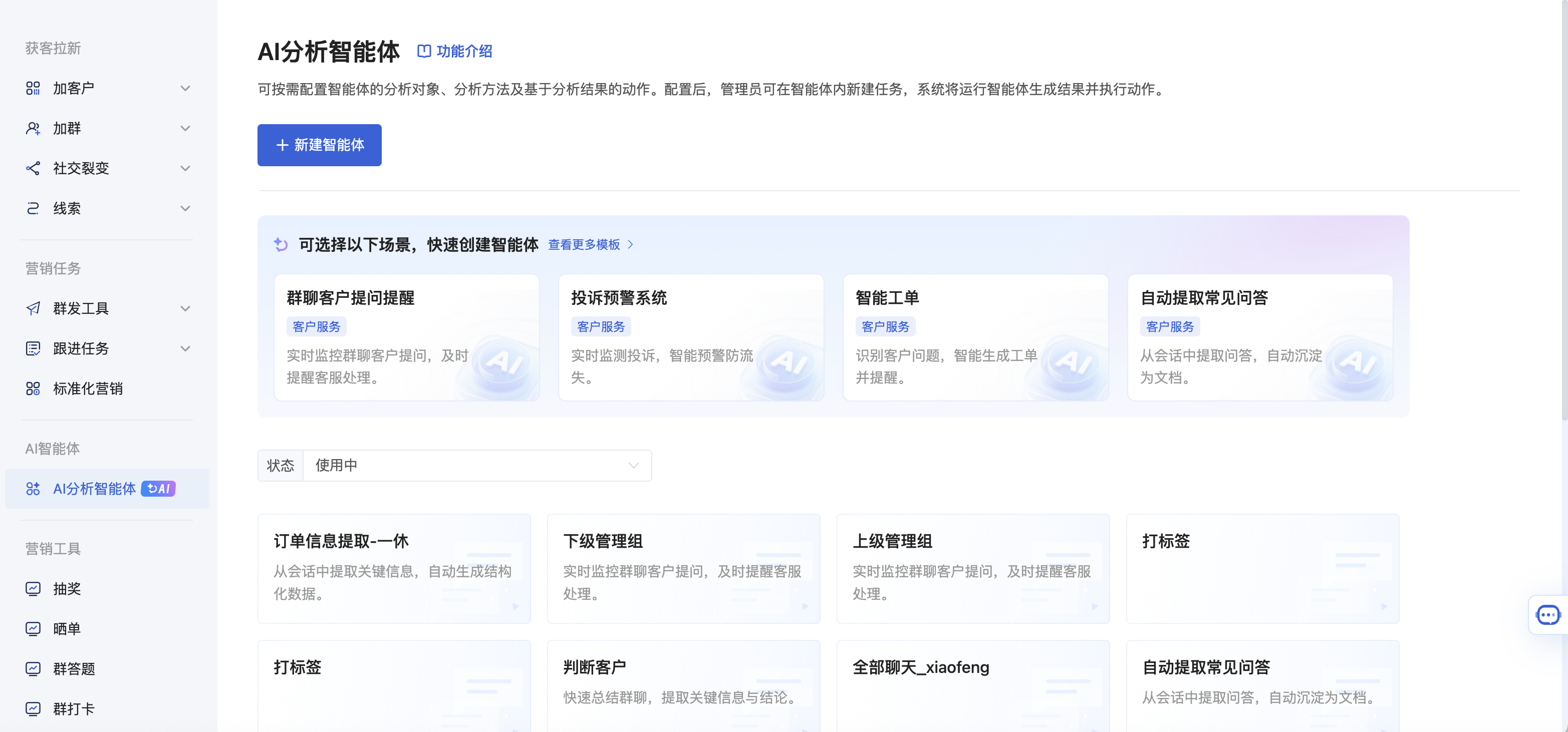1568x732 pixels.
Task: Click the 晒单 chart icon
Action: [x=33, y=628]
